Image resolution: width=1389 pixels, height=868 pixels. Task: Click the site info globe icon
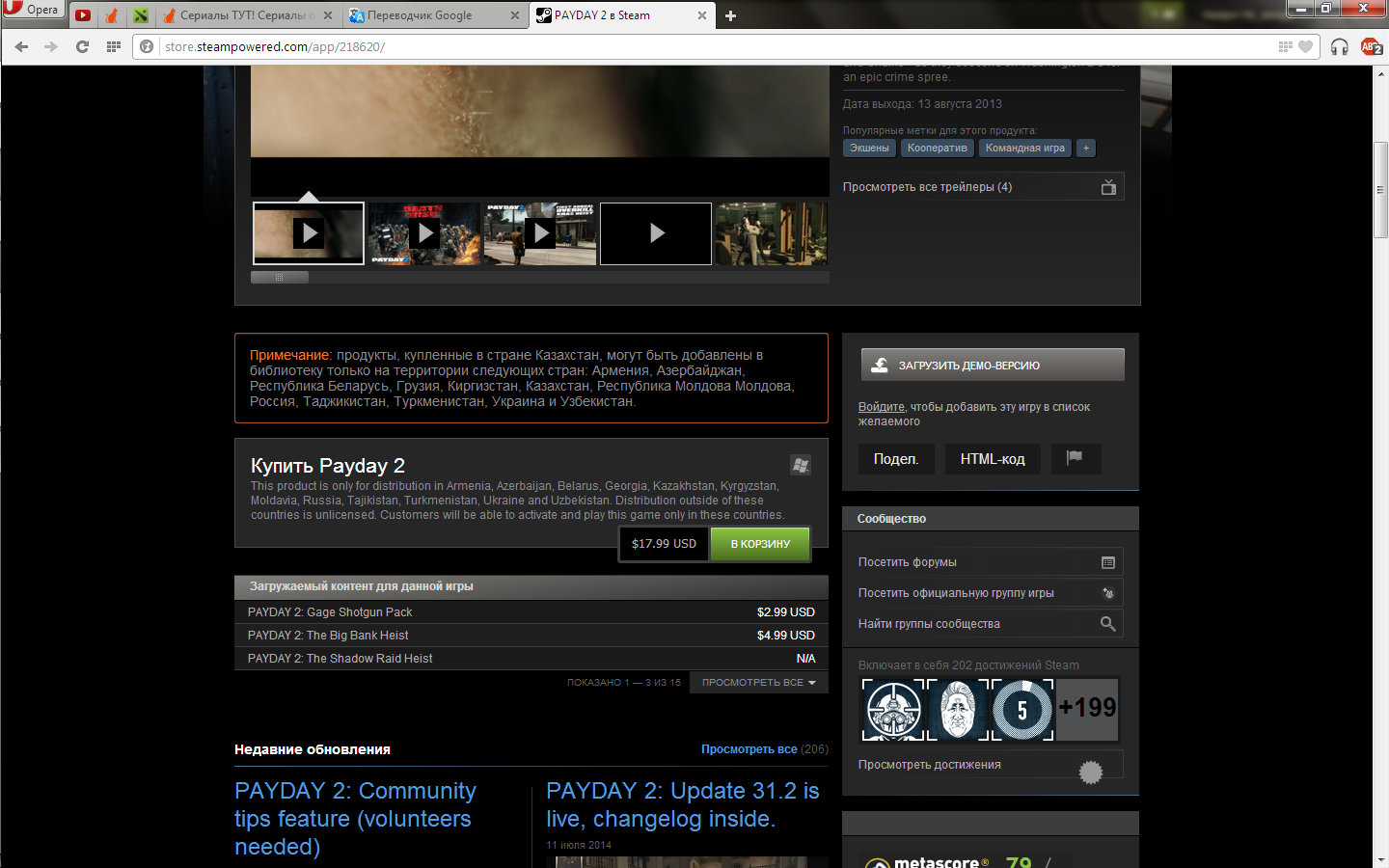147,46
